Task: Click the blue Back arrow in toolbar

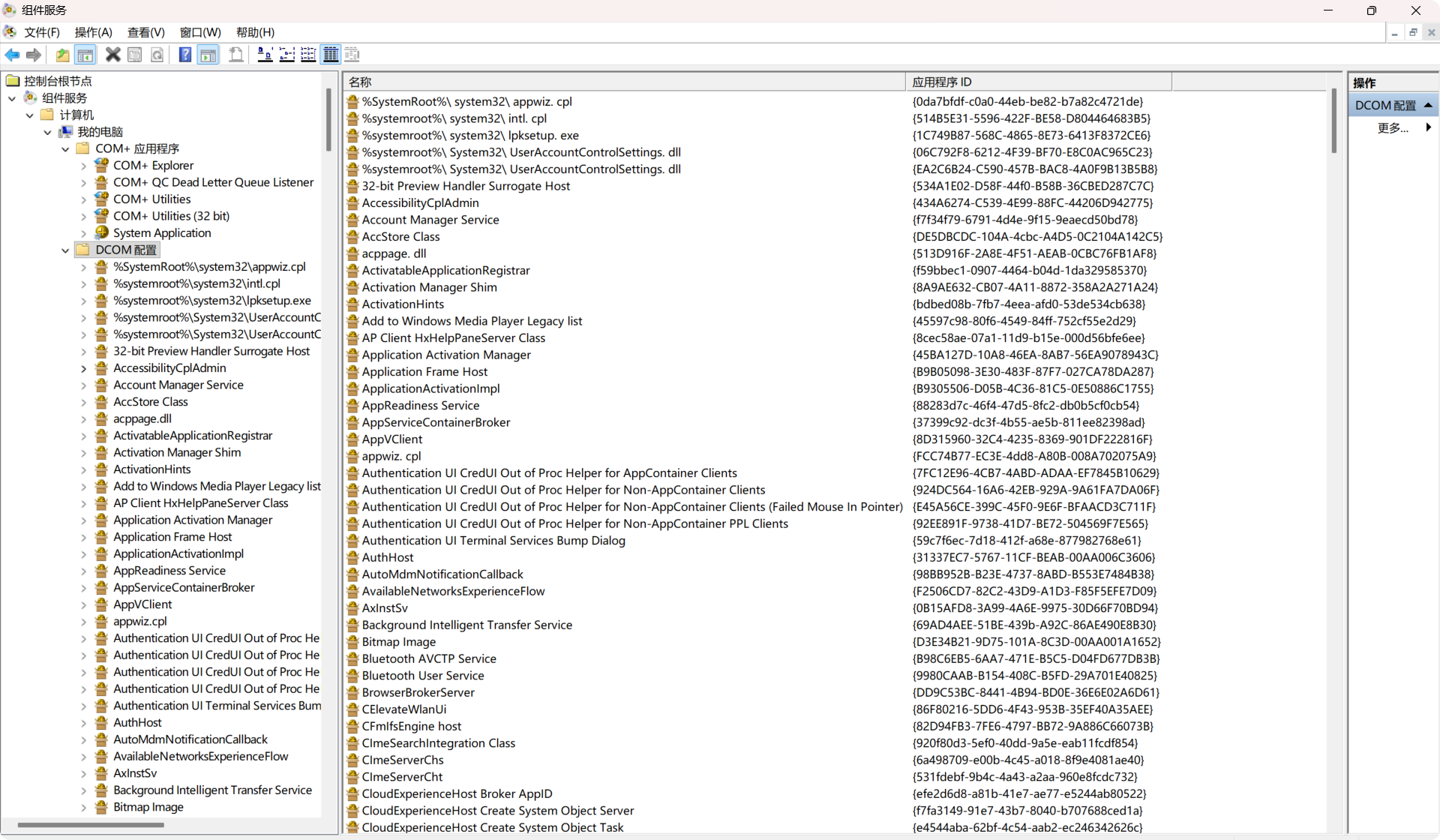Action: (12, 55)
